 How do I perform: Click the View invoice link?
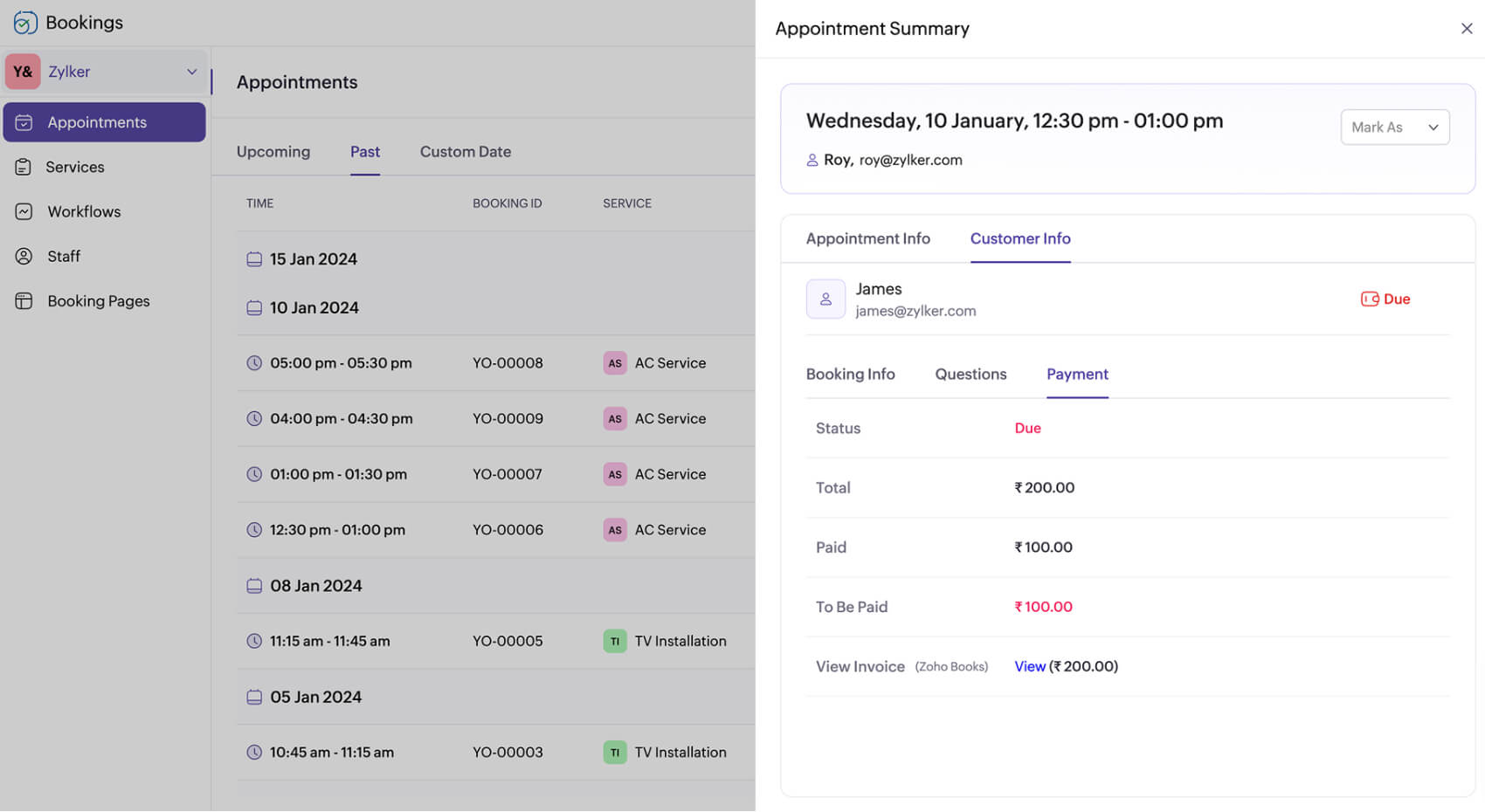click(x=1030, y=666)
